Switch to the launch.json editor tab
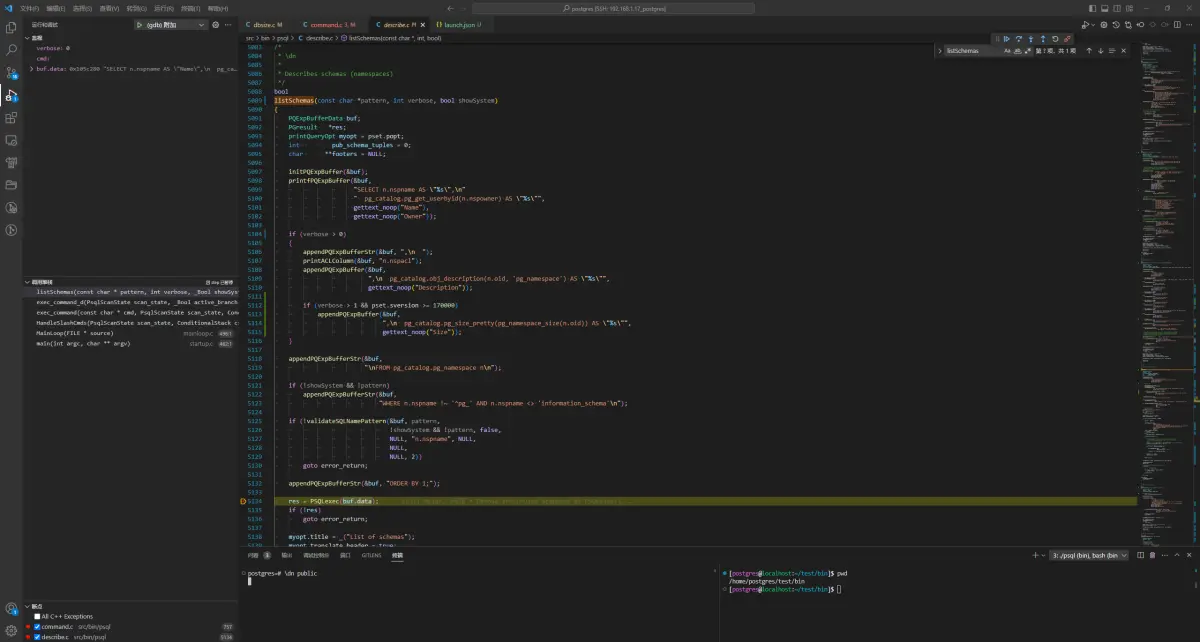 (461, 24)
